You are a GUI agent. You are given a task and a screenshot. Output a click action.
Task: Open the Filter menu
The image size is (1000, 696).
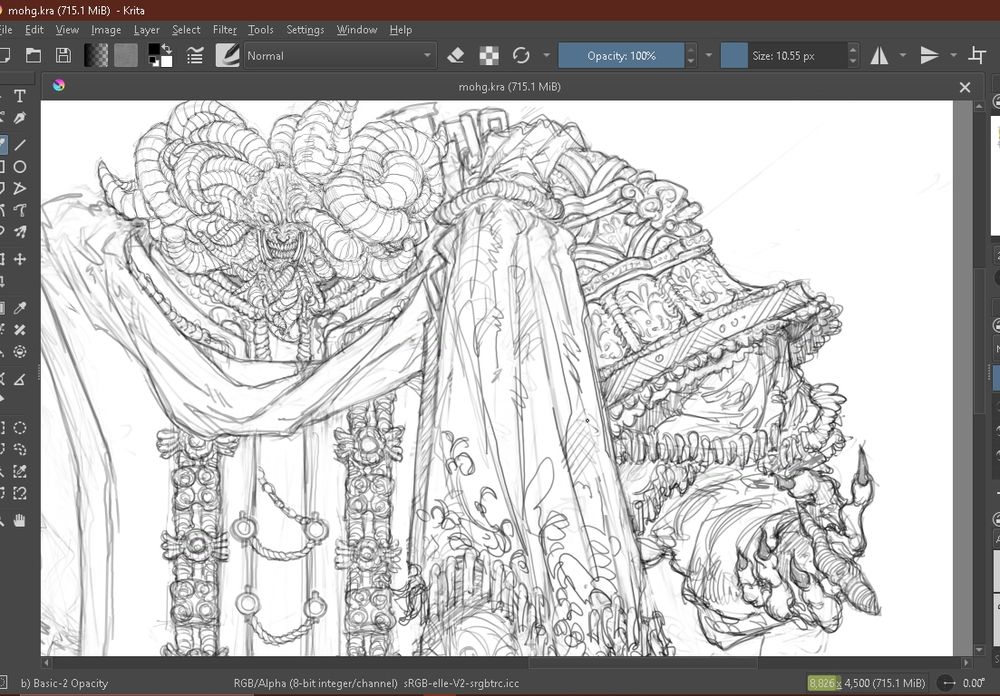(x=224, y=29)
